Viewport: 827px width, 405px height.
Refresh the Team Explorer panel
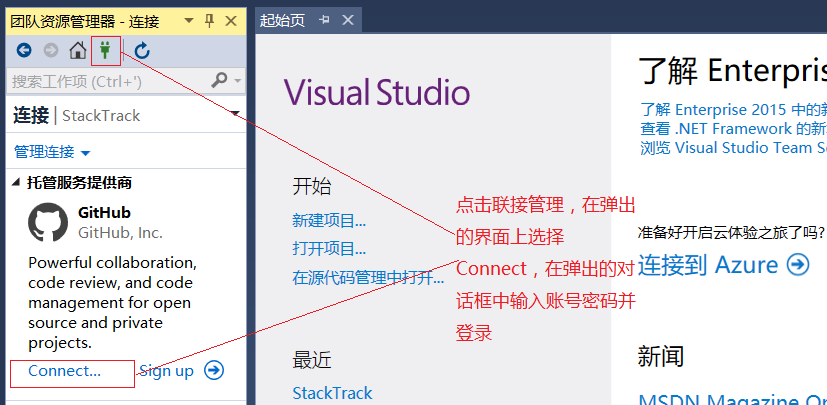click(x=142, y=51)
